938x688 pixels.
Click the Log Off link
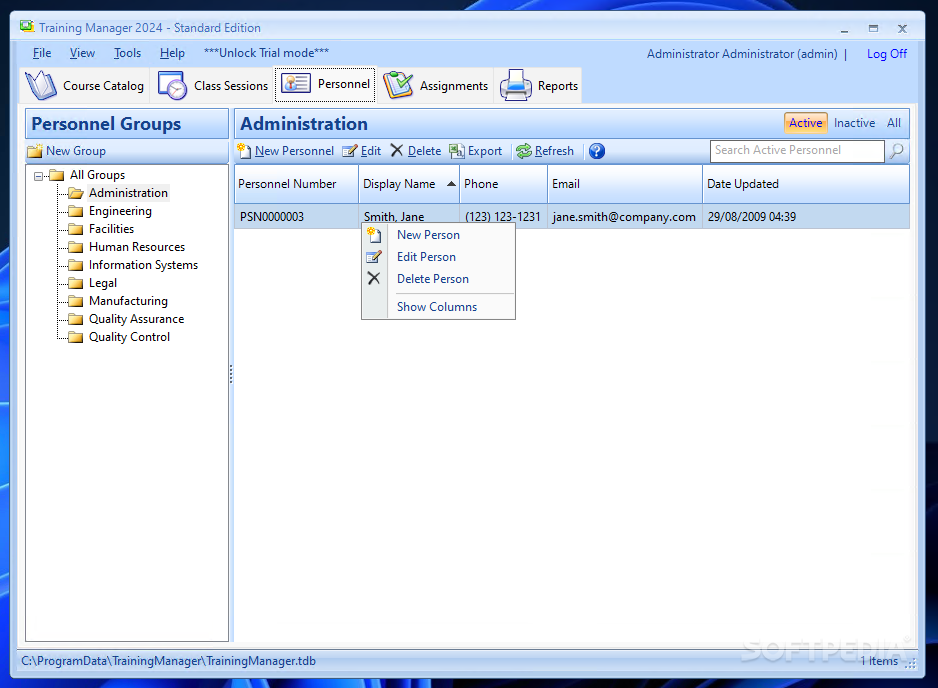point(887,54)
